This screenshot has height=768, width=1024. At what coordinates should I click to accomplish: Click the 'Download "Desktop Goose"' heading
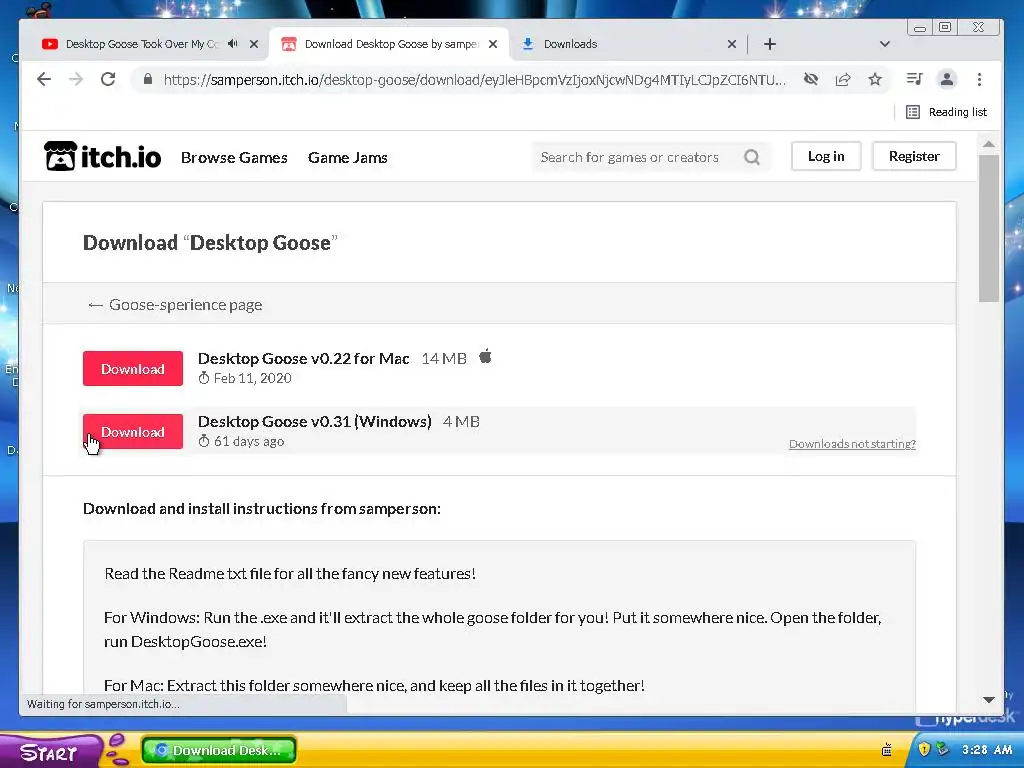210,243
